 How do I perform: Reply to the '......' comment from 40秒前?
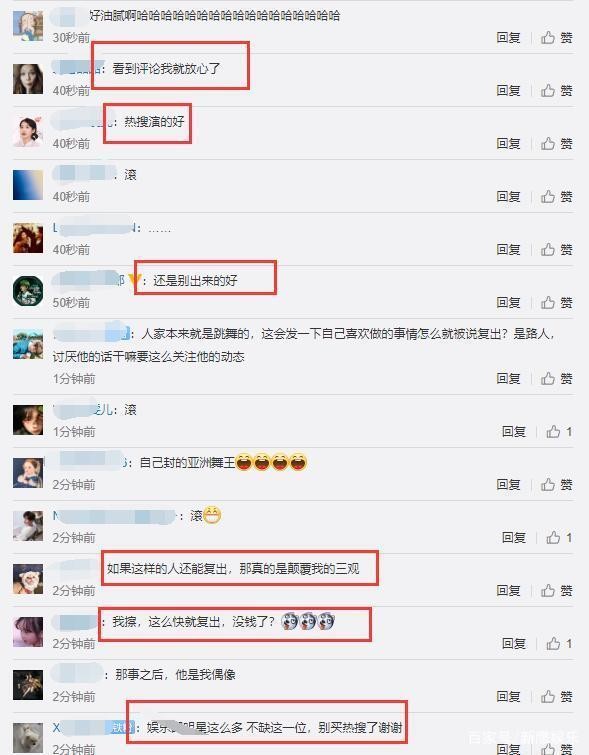click(x=509, y=249)
